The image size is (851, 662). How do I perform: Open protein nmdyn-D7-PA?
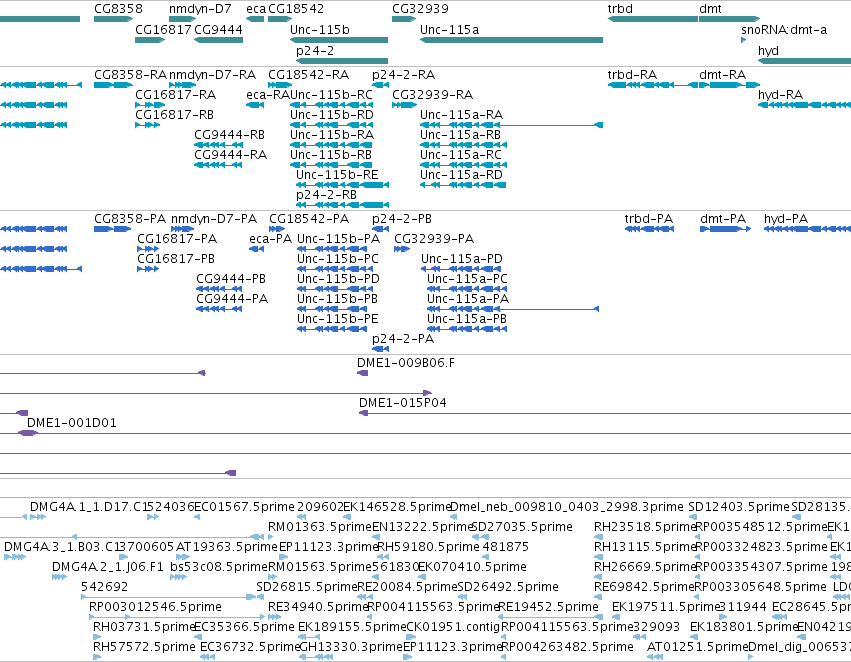tap(214, 219)
